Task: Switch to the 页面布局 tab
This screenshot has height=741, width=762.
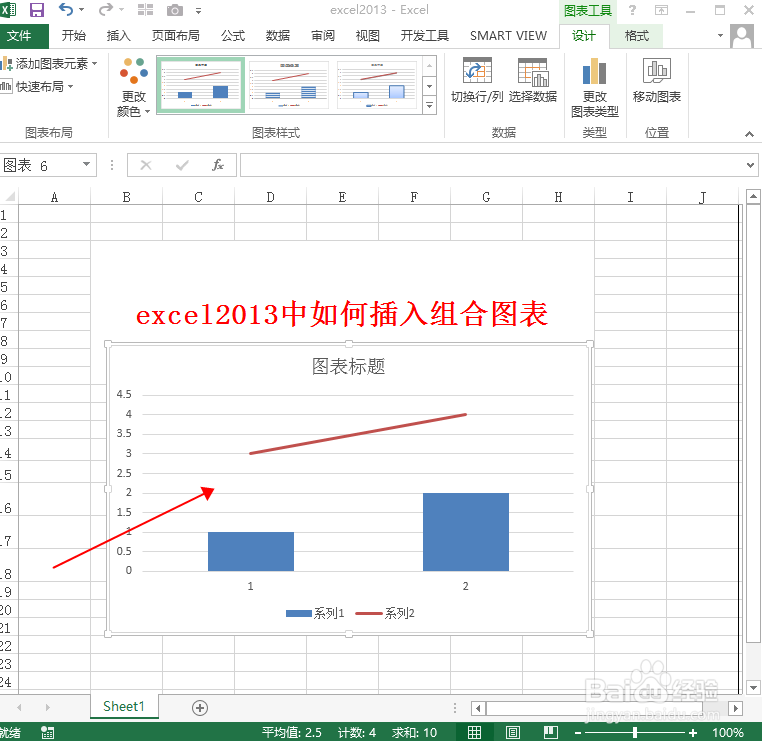Action: click(175, 35)
